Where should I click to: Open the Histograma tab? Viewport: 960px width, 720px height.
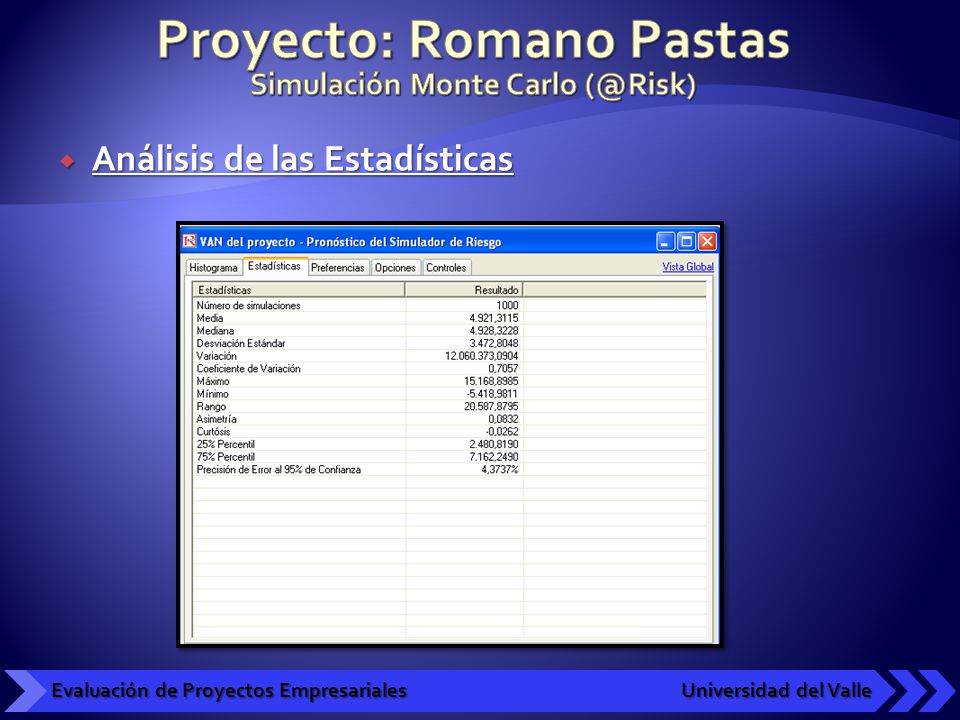(x=213, y=268)
